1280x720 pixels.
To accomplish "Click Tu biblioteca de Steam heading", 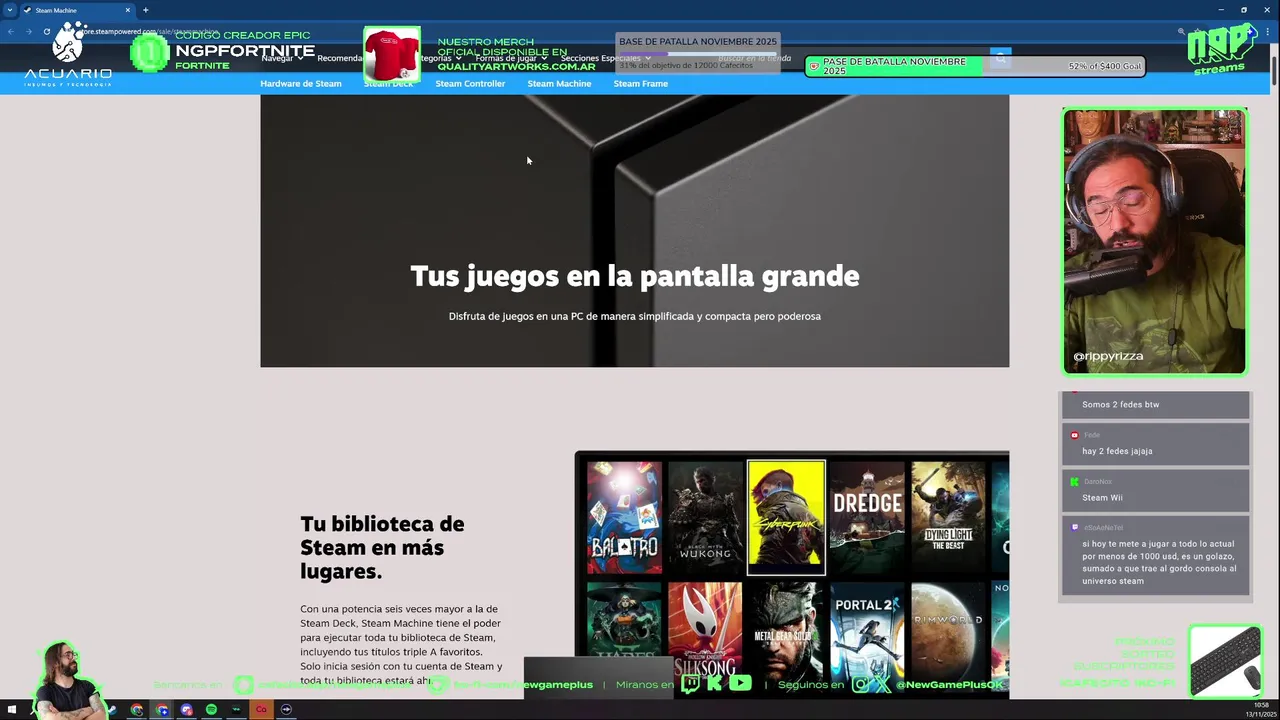I will [x=382, y=548].
